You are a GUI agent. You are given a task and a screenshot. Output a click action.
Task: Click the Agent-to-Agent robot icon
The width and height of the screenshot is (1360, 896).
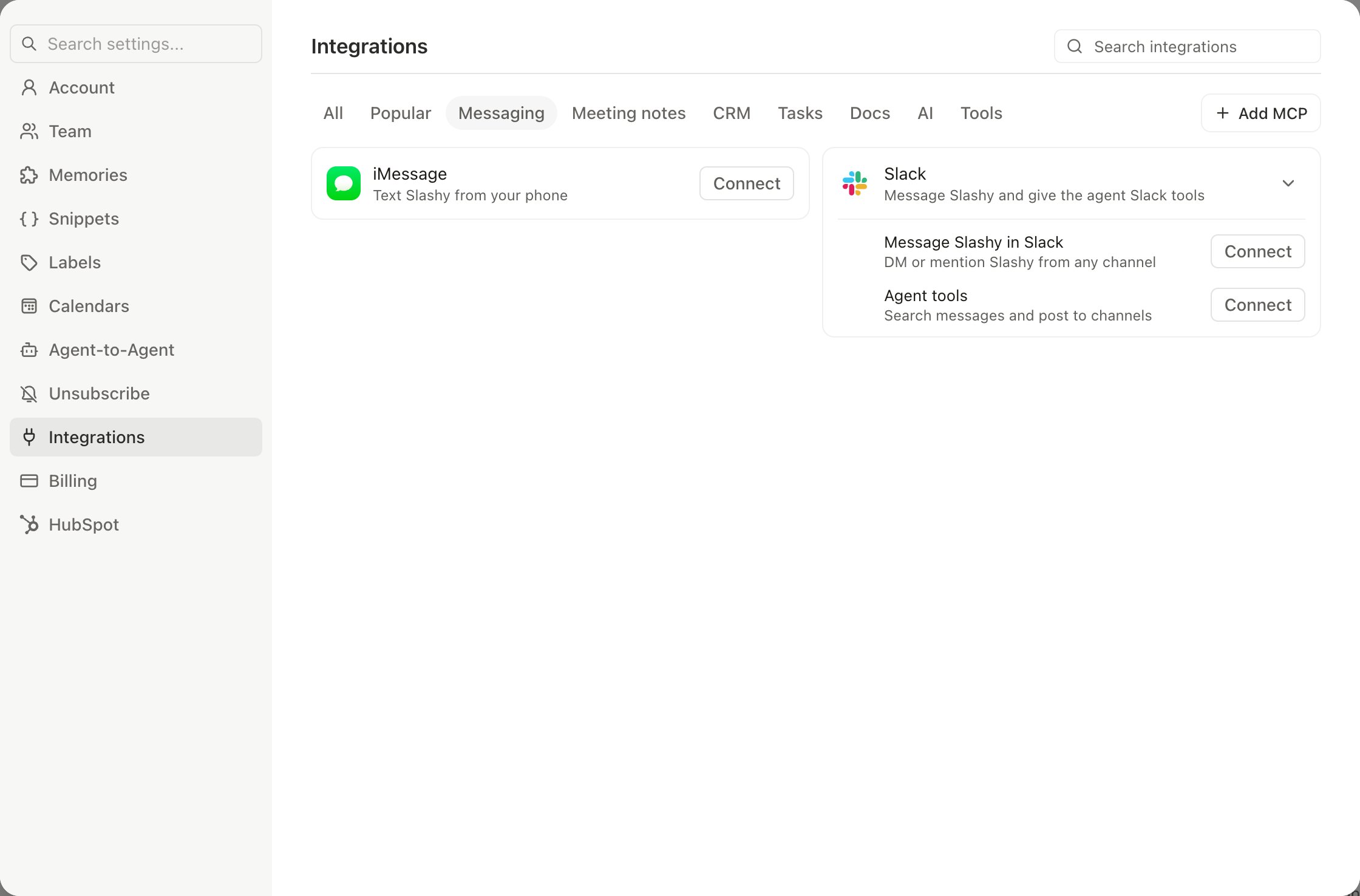coord(29,350)
